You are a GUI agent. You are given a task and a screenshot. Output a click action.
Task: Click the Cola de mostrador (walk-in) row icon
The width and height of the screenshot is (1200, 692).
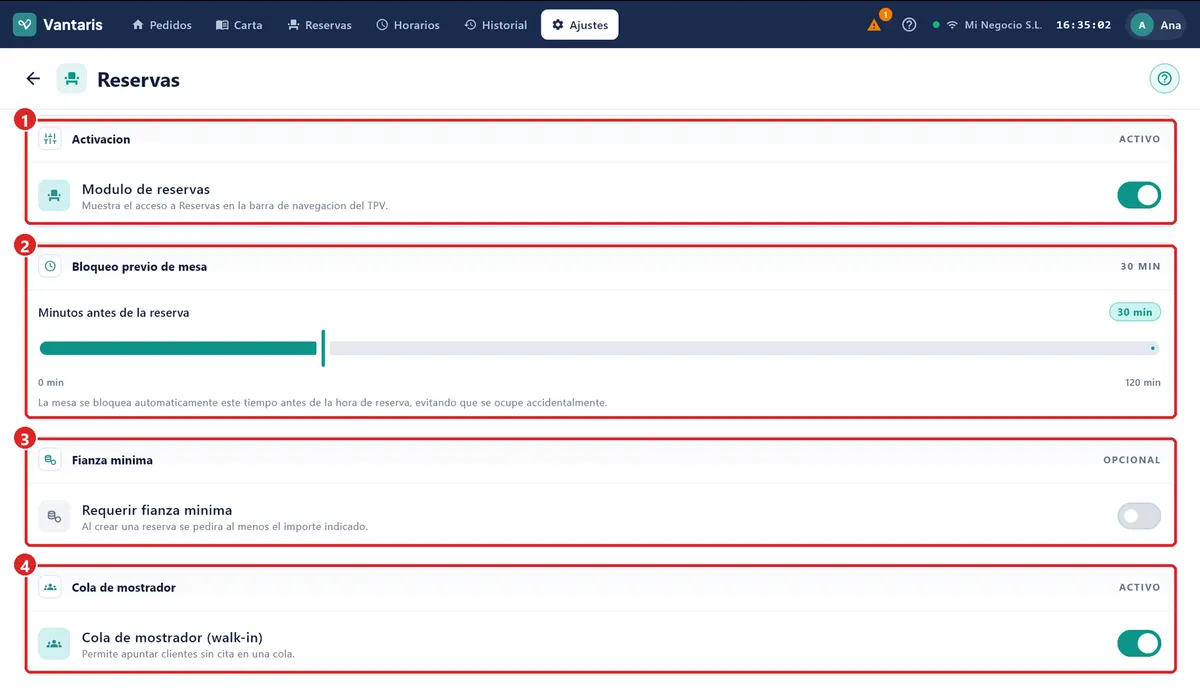tap(54, 643)
